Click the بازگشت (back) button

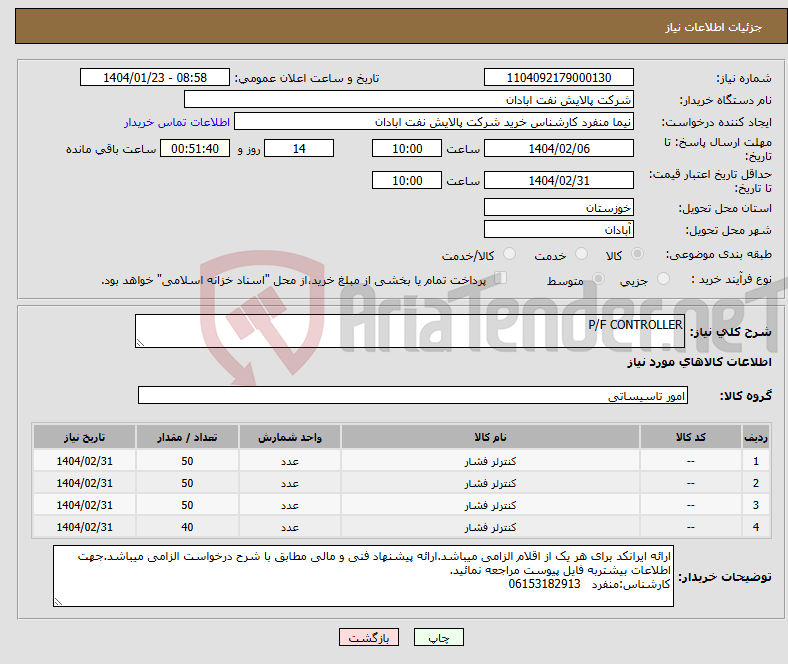(369, 637)
